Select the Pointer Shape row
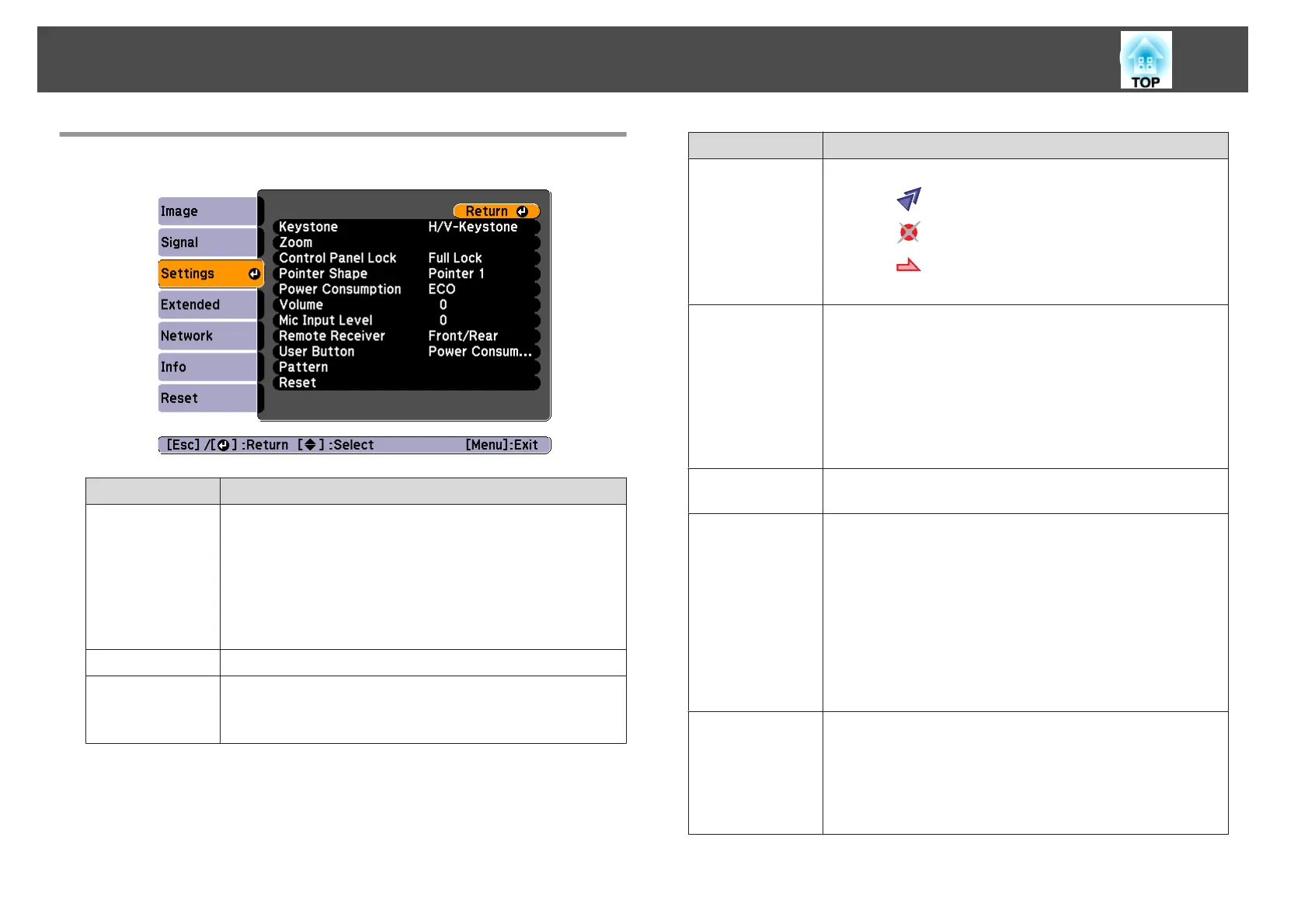The width and height of the screenshot is (1308, 924). pos(406,273)
